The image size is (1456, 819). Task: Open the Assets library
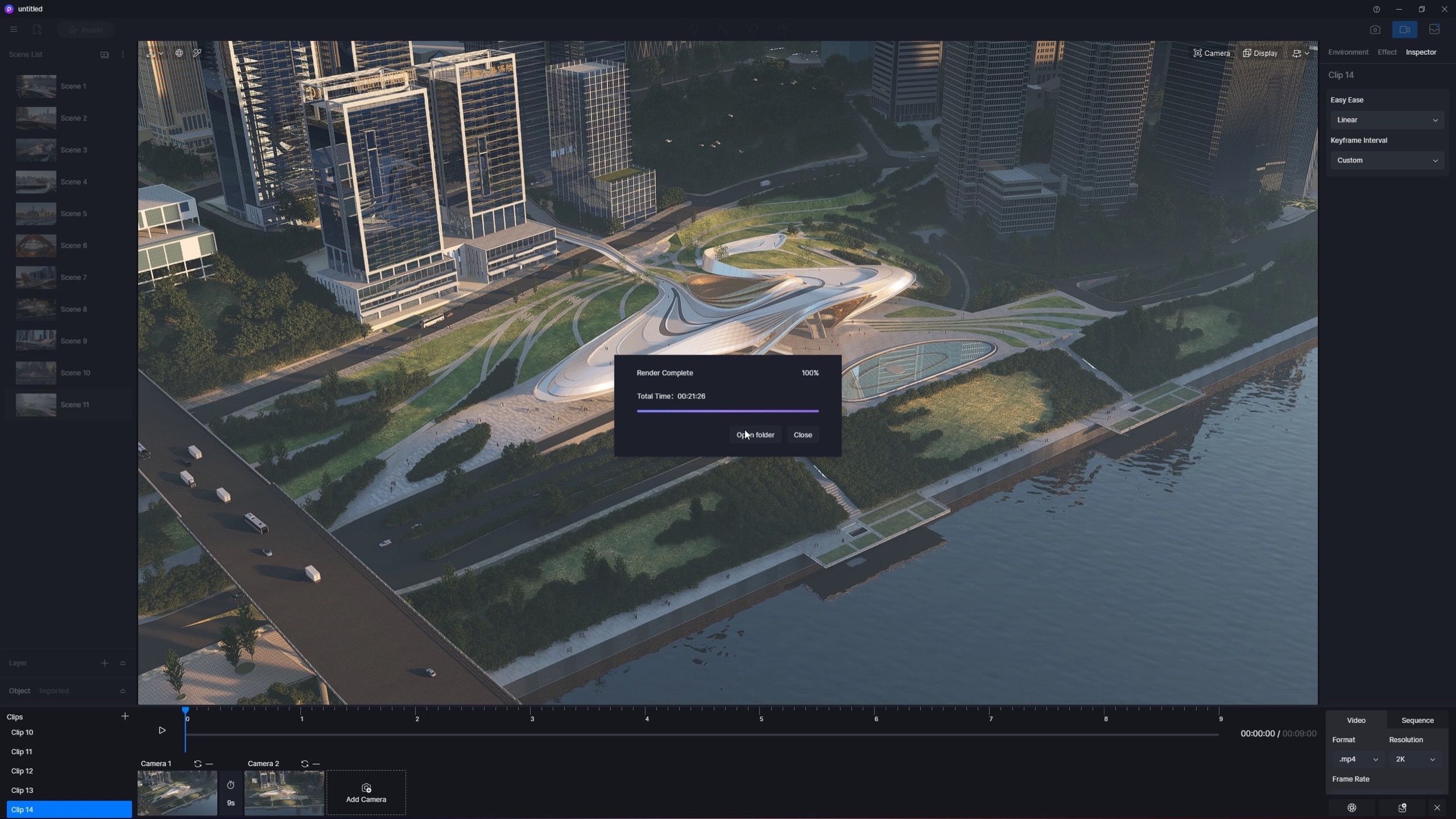click(86, 30)
